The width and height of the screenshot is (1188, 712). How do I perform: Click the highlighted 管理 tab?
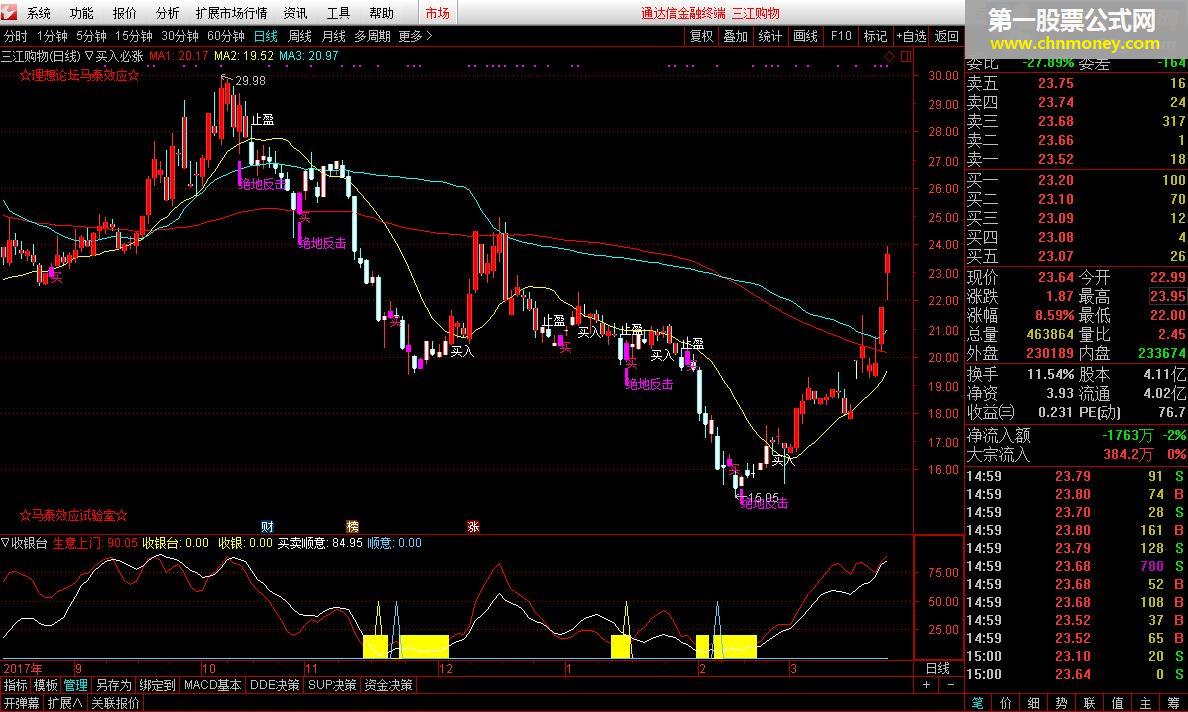click(x=76, y=685)
